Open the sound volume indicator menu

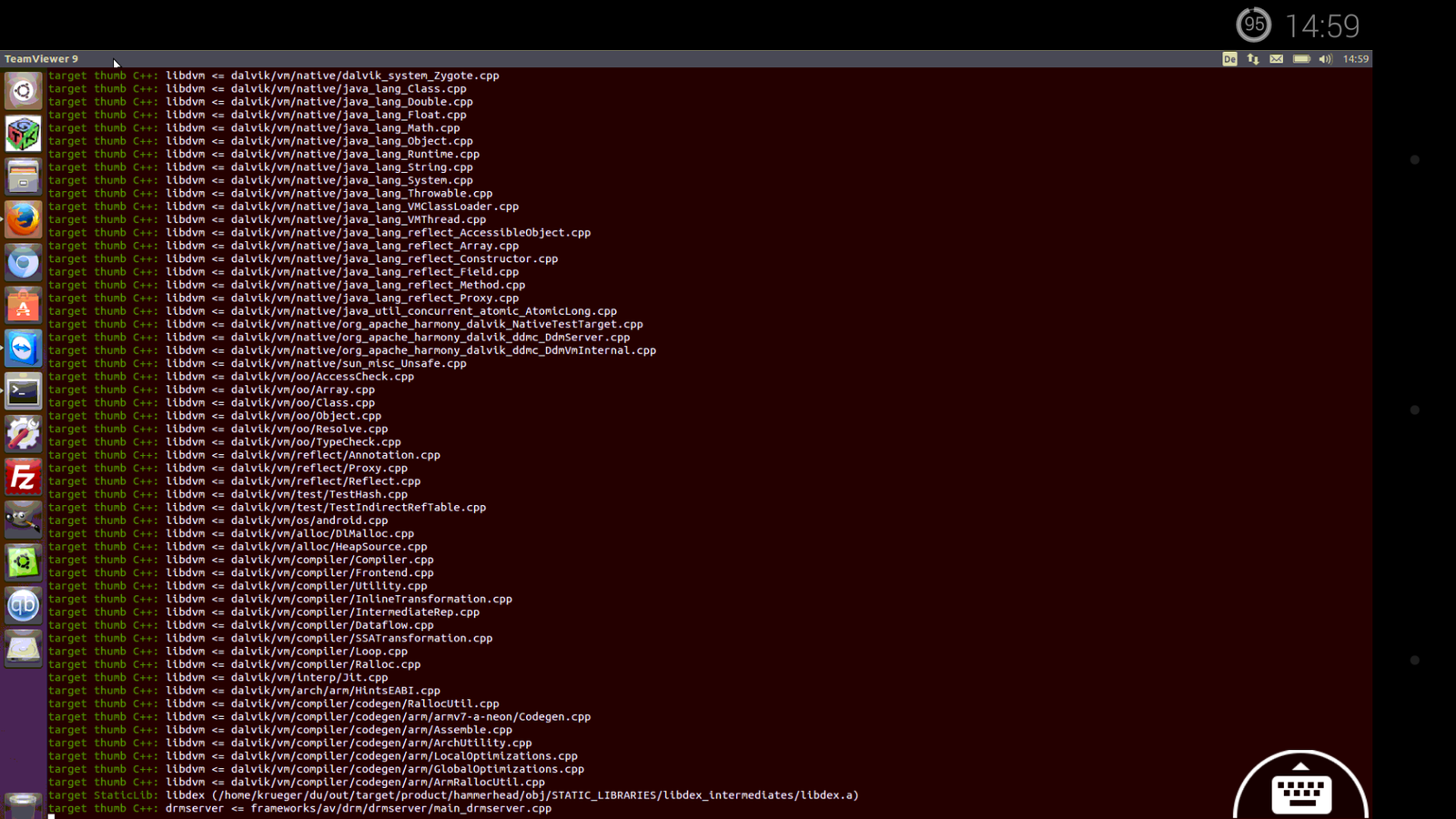point(1325,59)
